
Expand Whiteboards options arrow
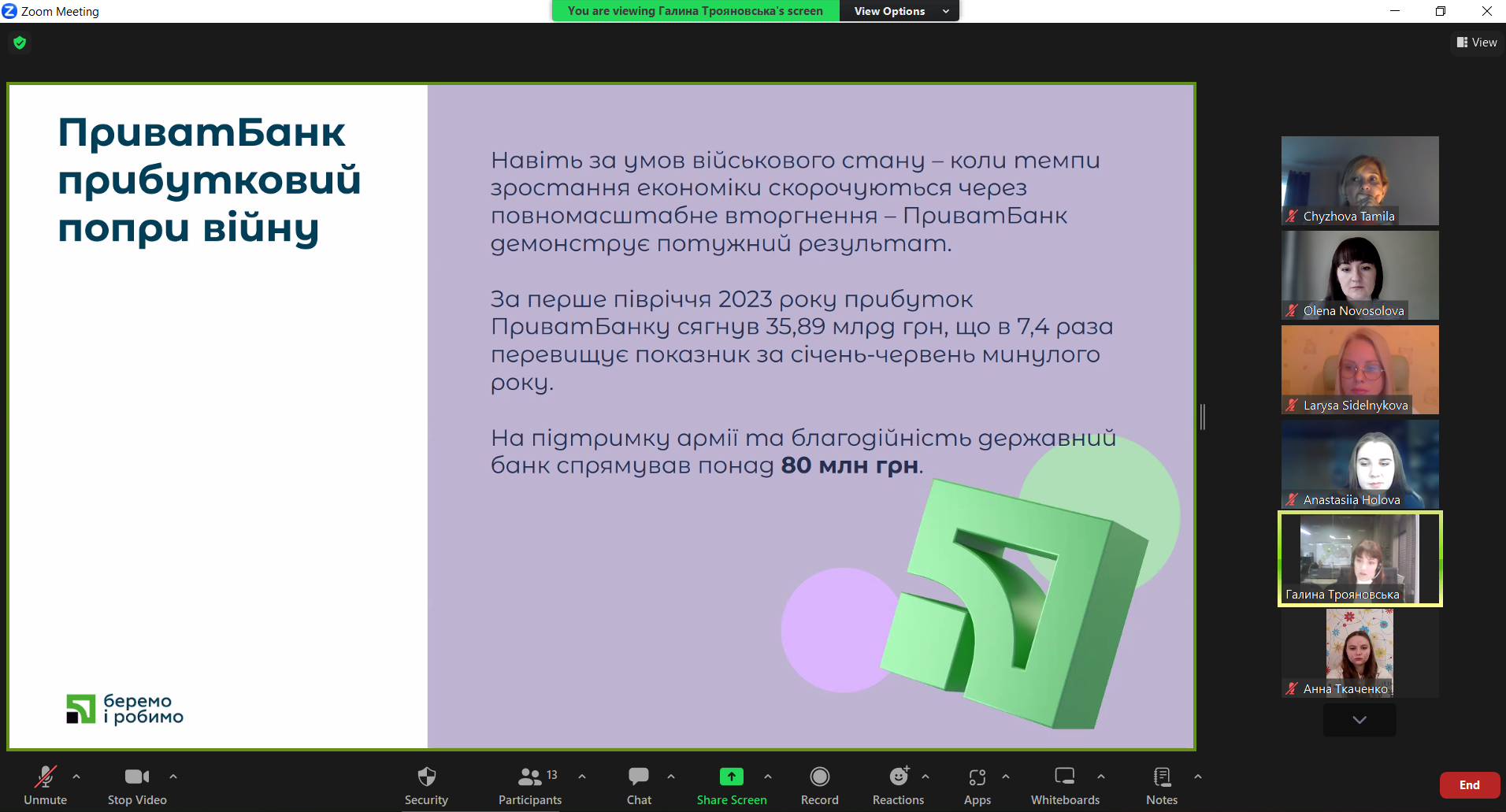coord(1101,777)
